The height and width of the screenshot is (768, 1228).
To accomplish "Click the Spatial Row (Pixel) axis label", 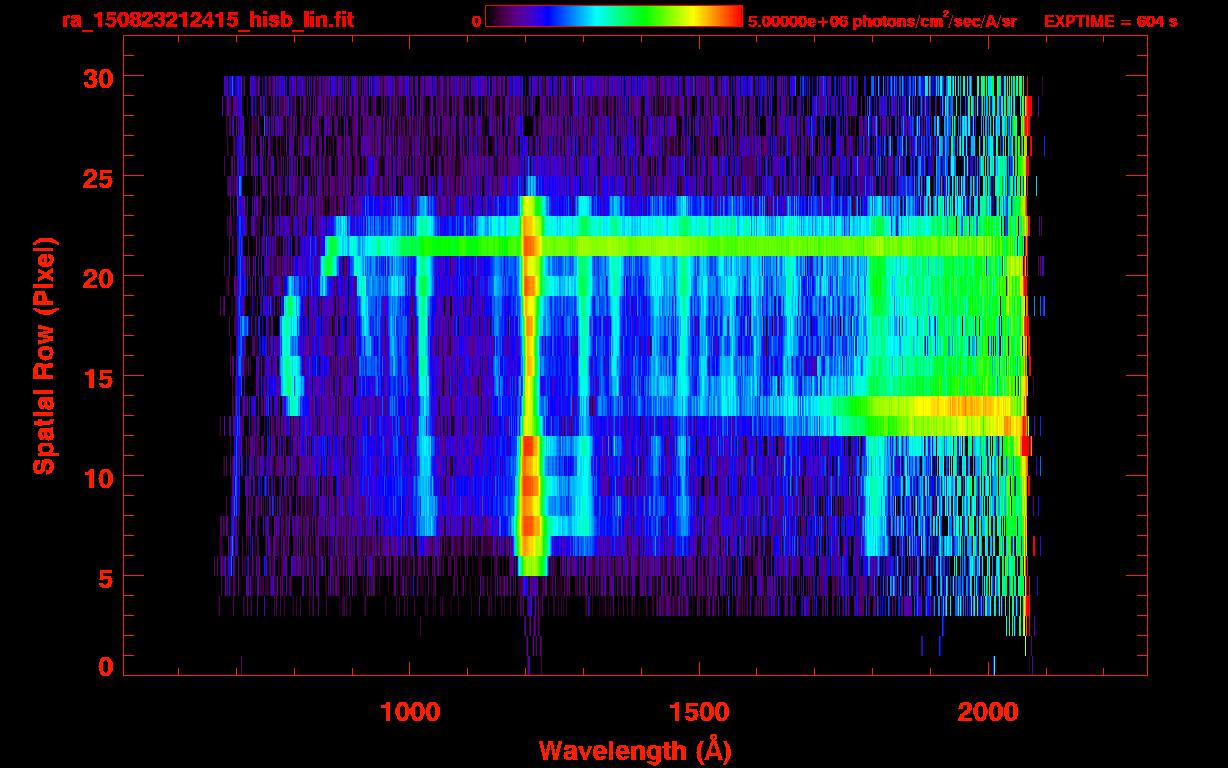I will [45, 356].
